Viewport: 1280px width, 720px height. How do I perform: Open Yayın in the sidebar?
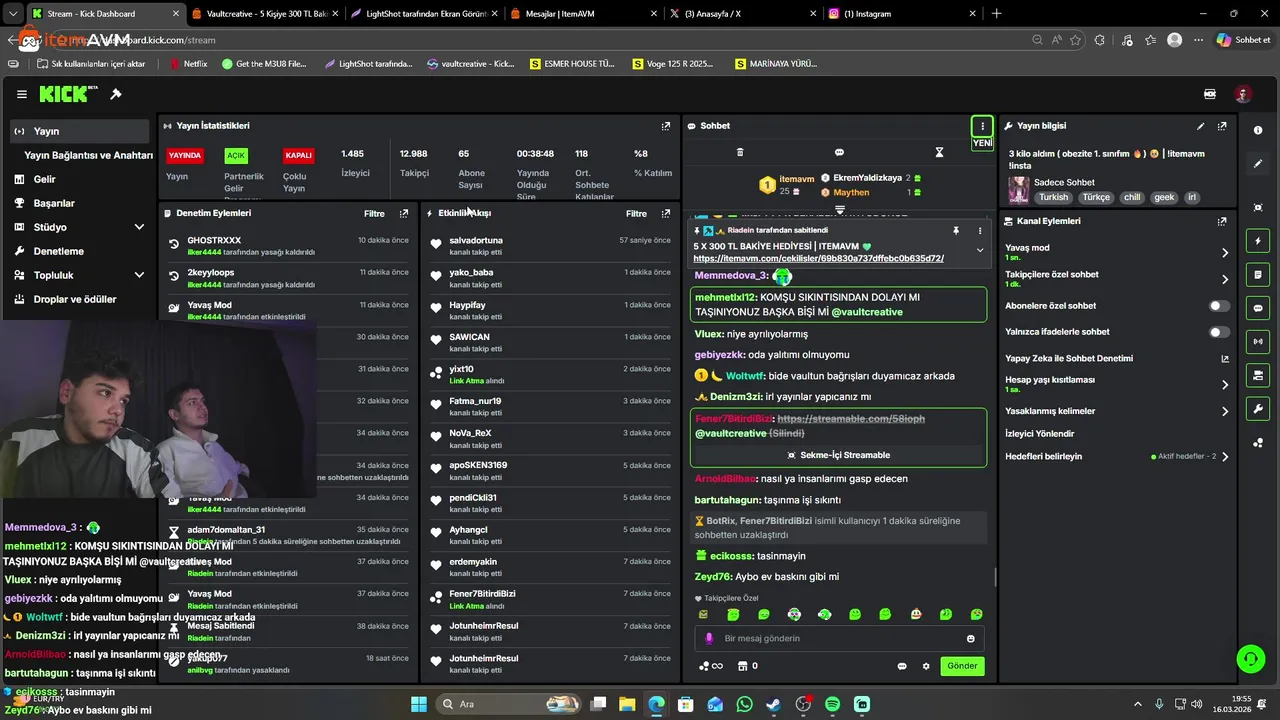point(80,131)
